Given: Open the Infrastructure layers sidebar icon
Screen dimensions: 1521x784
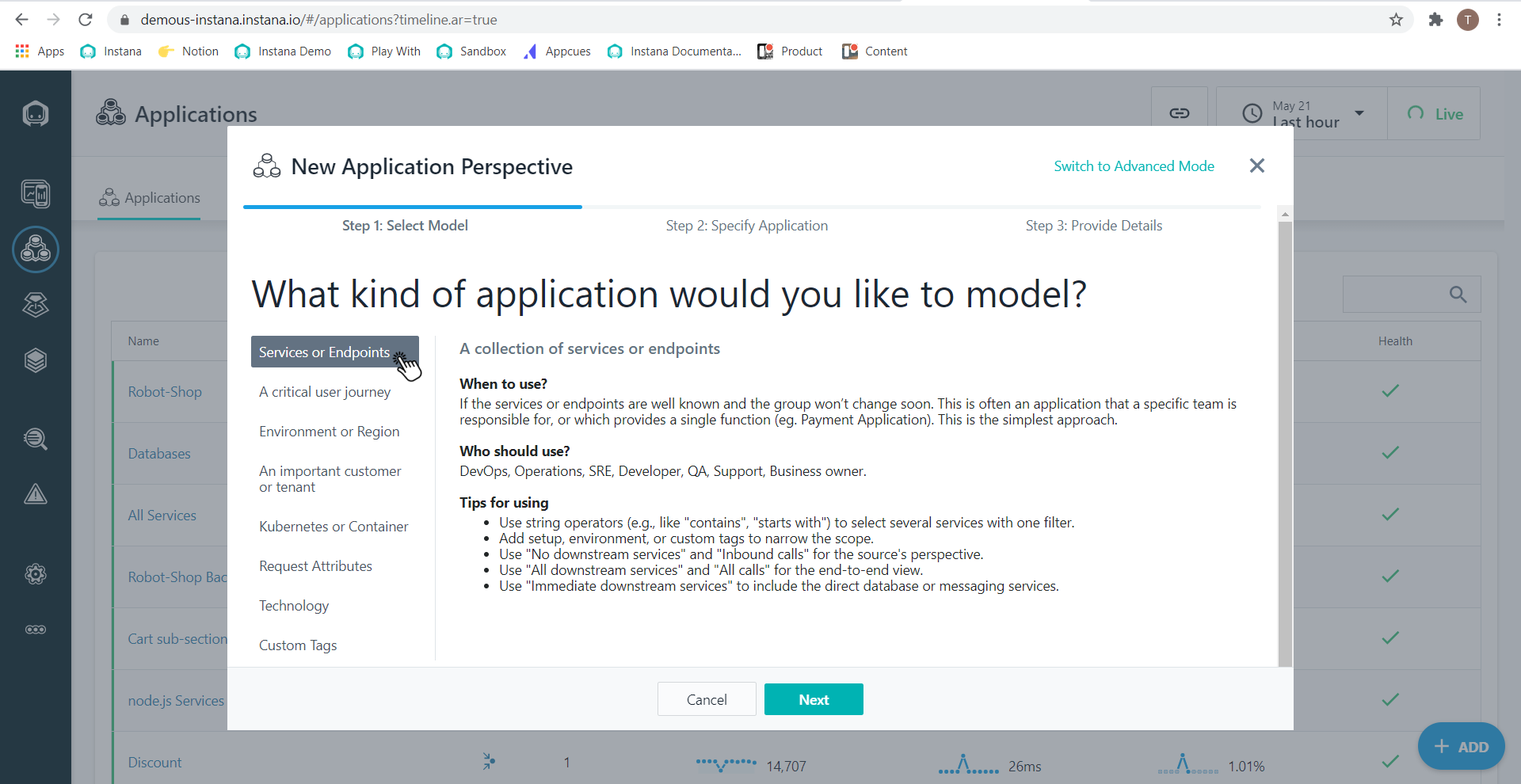Looking at the screenshot, I should (36, 360).
